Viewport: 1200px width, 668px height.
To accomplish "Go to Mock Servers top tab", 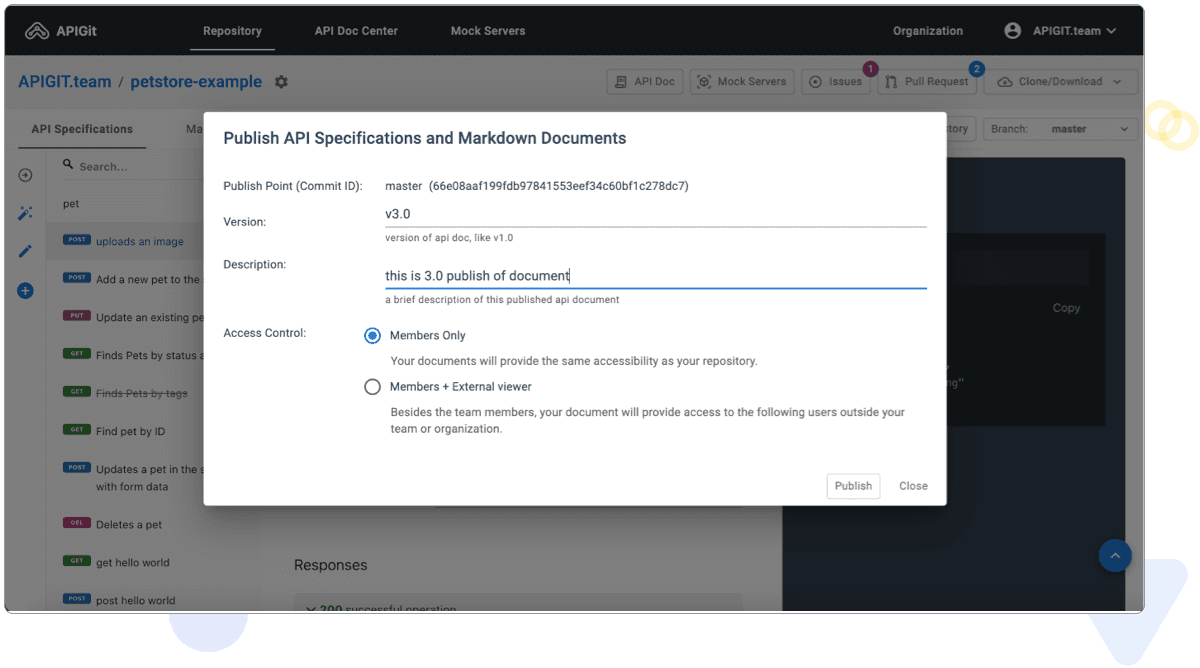I will pos(488,31).
